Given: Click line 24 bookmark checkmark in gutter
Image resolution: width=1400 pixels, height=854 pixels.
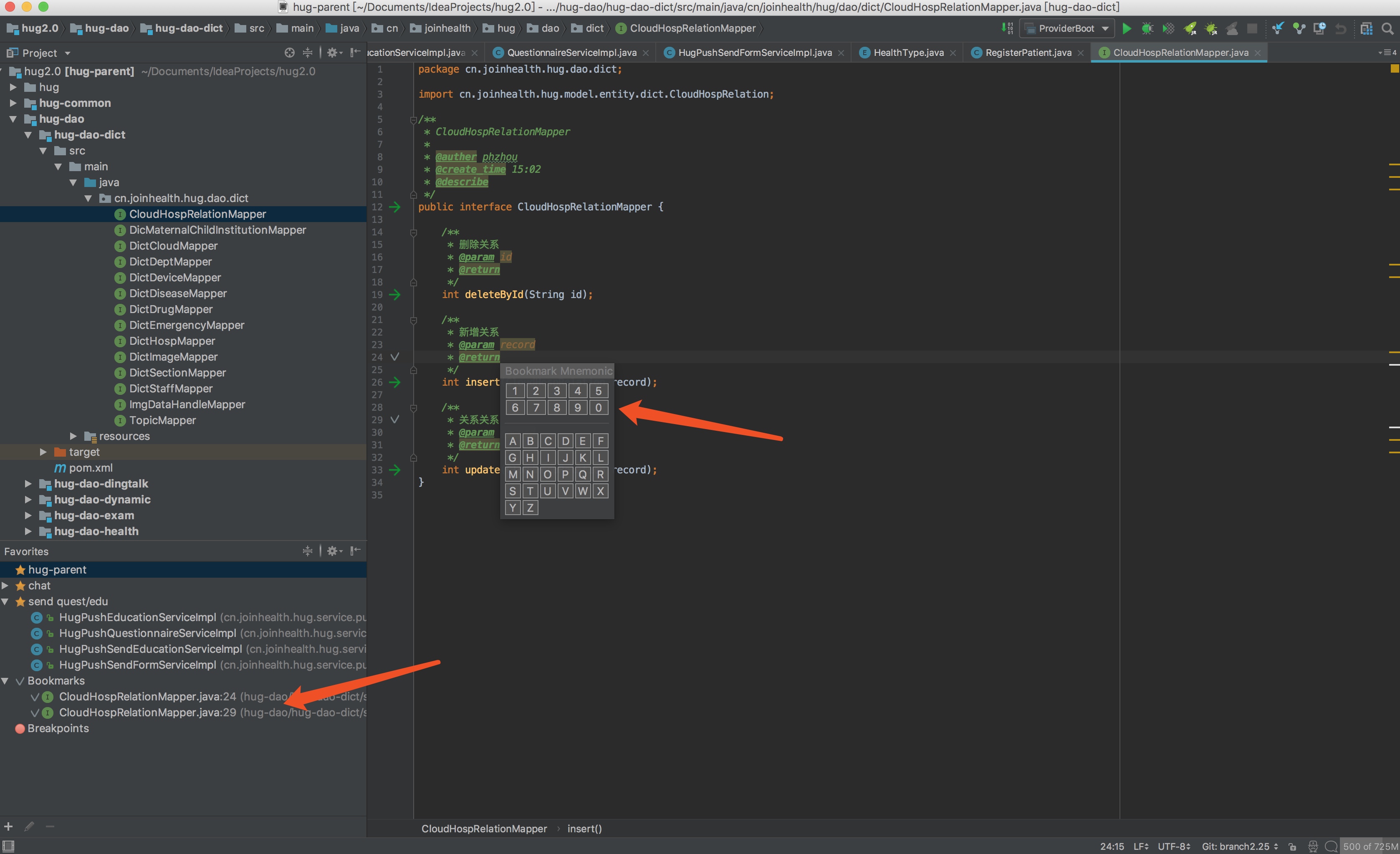Looking at the screenshot, I should (x=395, y=357).
